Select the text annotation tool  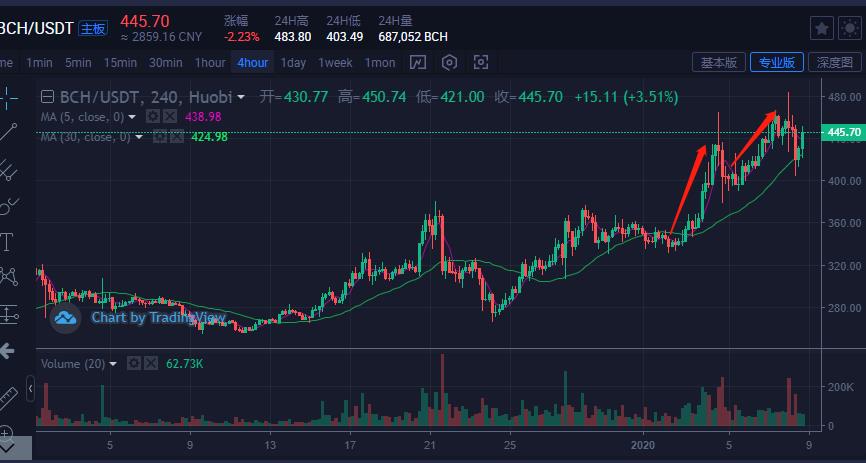[x=7, y=242]
